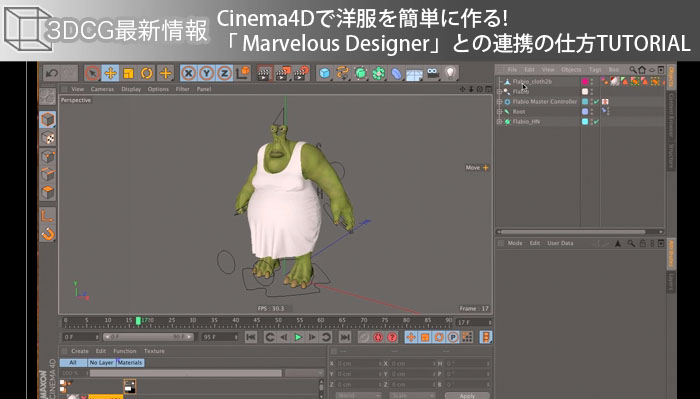Toggle the Z axis lock

[x=225, y=73]
